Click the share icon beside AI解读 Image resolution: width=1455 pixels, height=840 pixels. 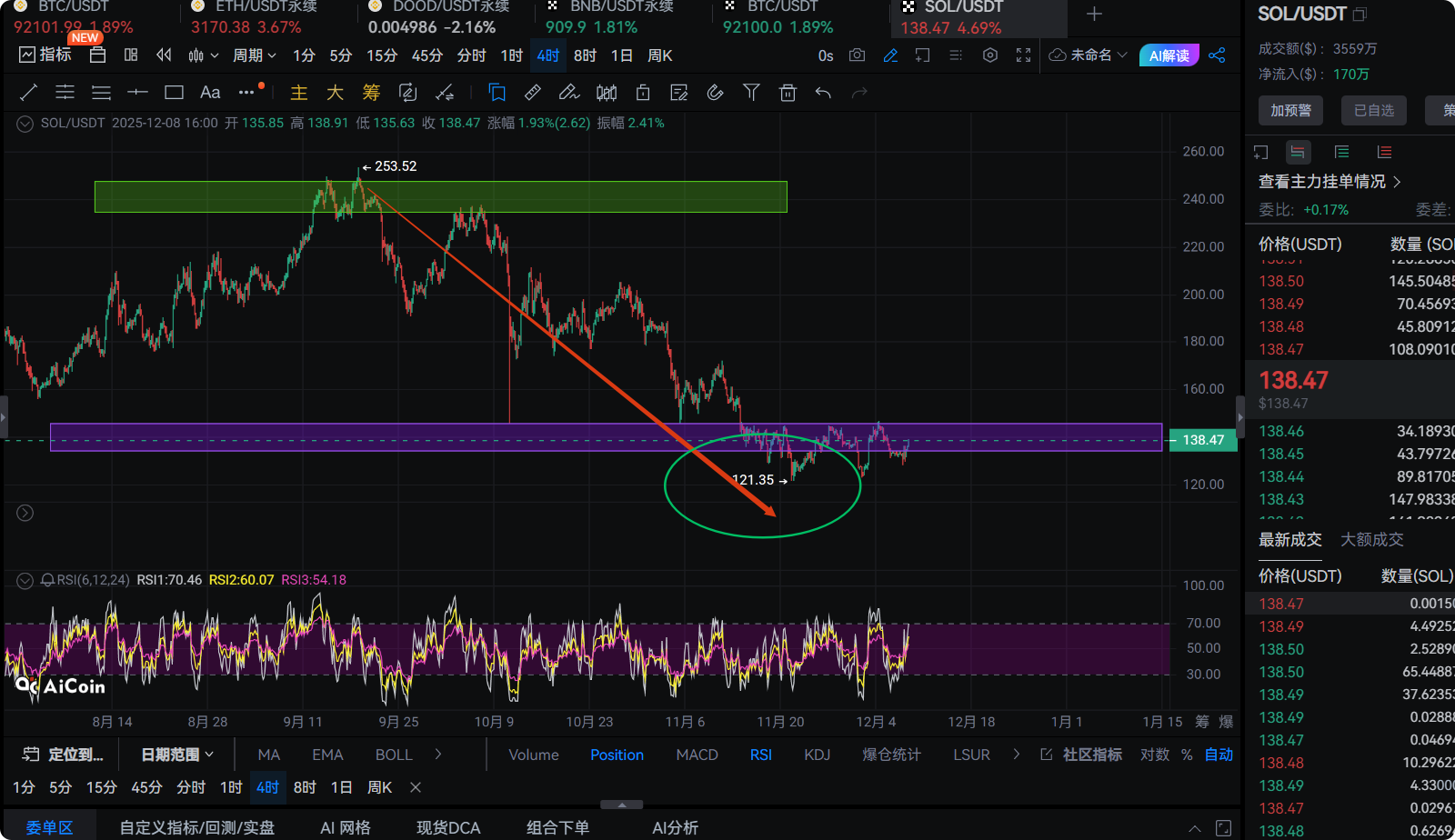click(x=1218, y=55)
